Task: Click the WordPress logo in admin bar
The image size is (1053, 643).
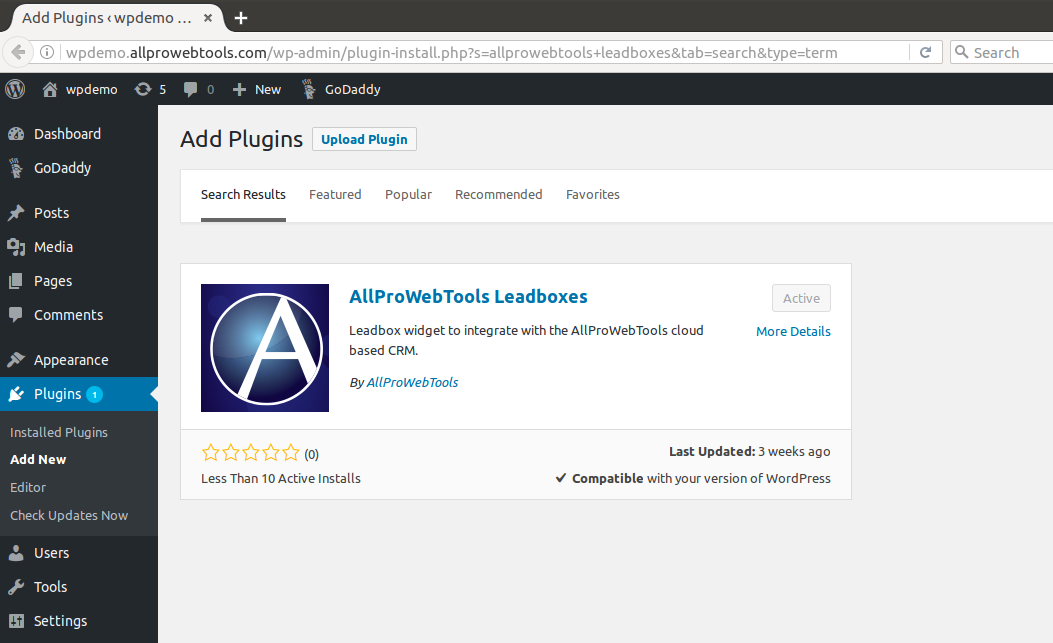Action: (x=15, y=89)
